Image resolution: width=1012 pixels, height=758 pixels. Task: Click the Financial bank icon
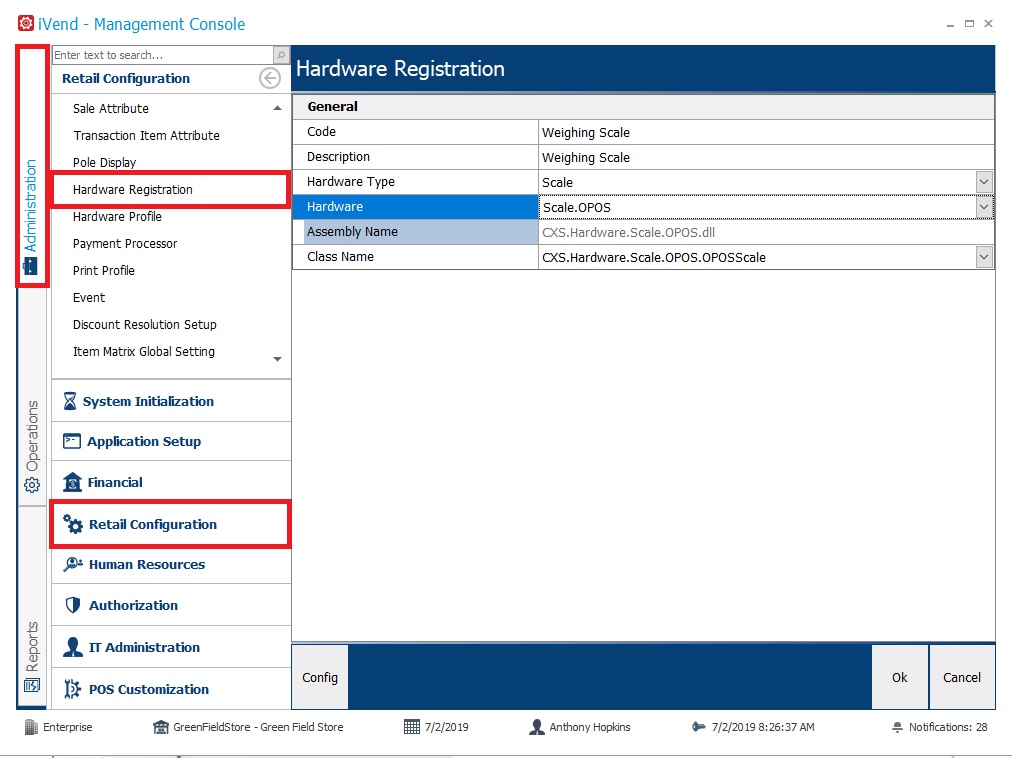coord(72,482)
